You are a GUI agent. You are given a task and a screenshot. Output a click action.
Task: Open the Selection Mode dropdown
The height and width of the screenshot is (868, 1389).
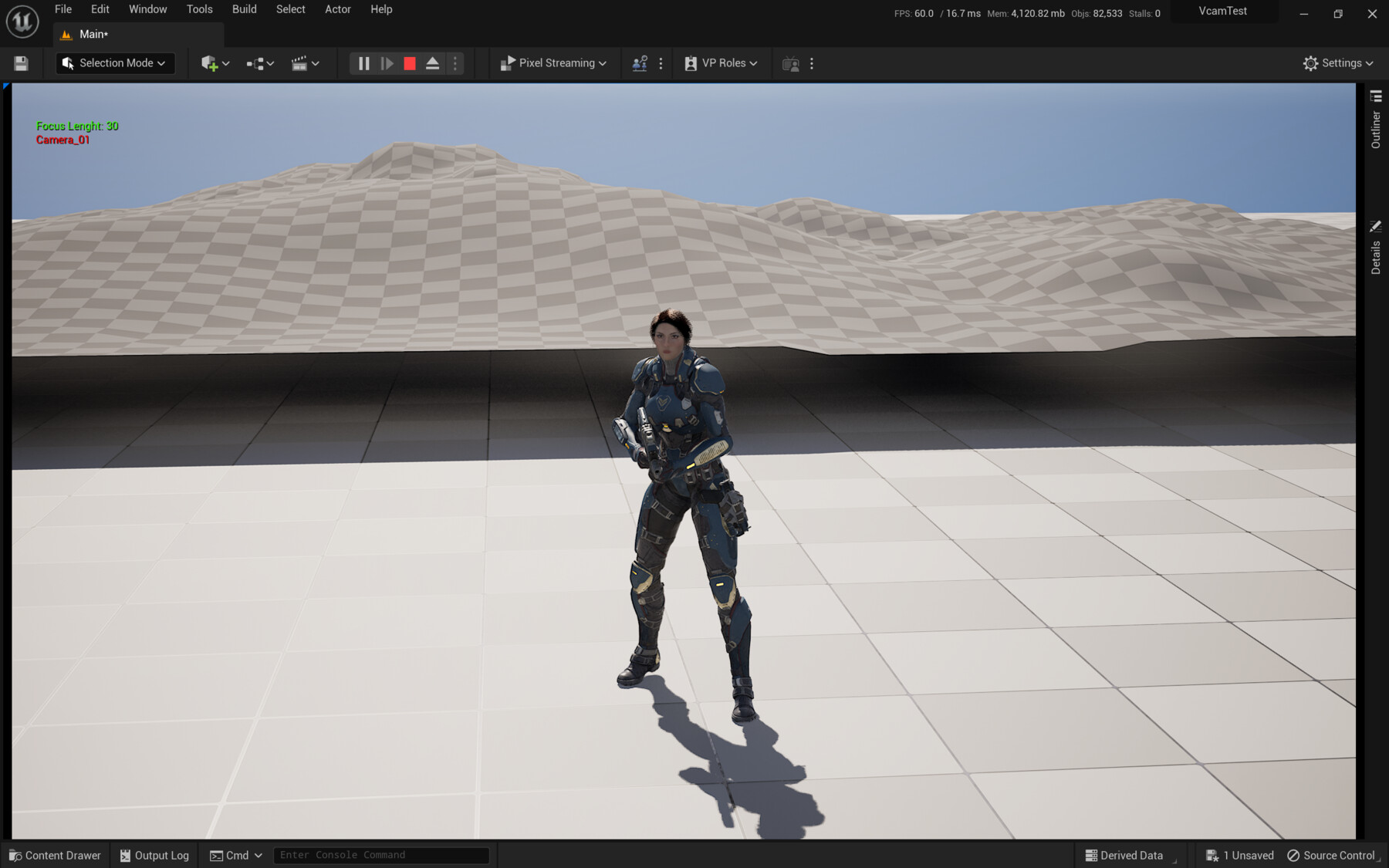click(x=114, y=62)
